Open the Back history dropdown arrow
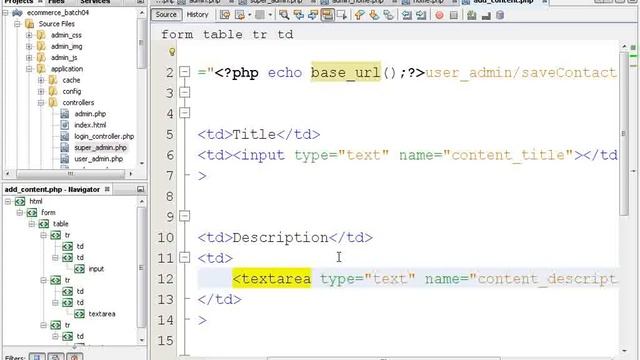This screenshot has height=360, width=640. (x=249, y=15)
